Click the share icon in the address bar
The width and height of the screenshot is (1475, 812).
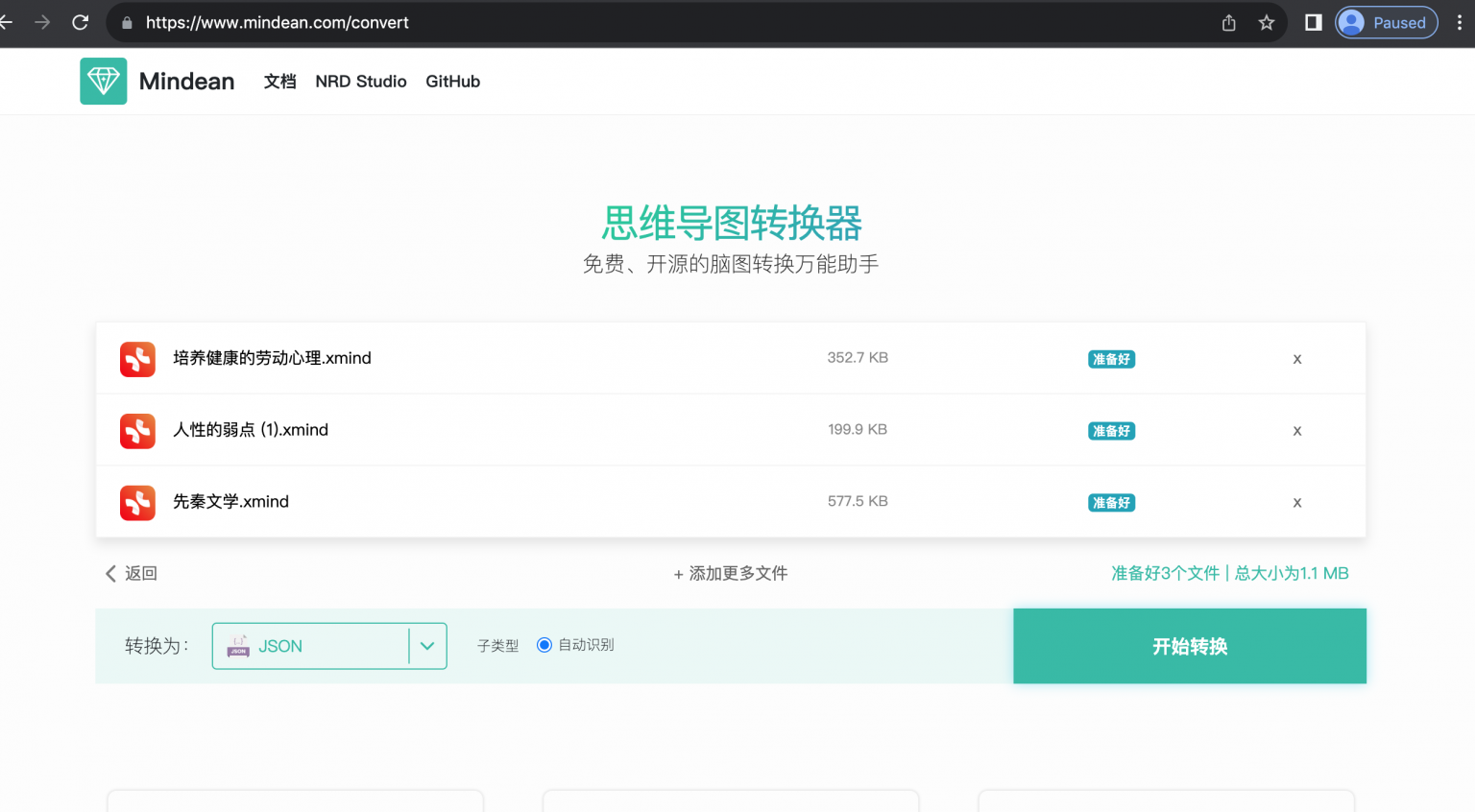point(1227,22)
